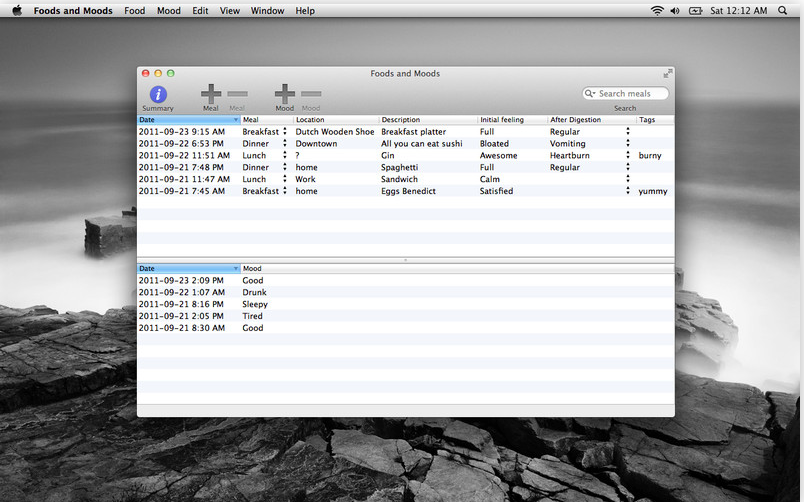This screenshot has width=804, height=502.
Task: Remove meal with minus Meal icon
Action: [x=237, y=94]
